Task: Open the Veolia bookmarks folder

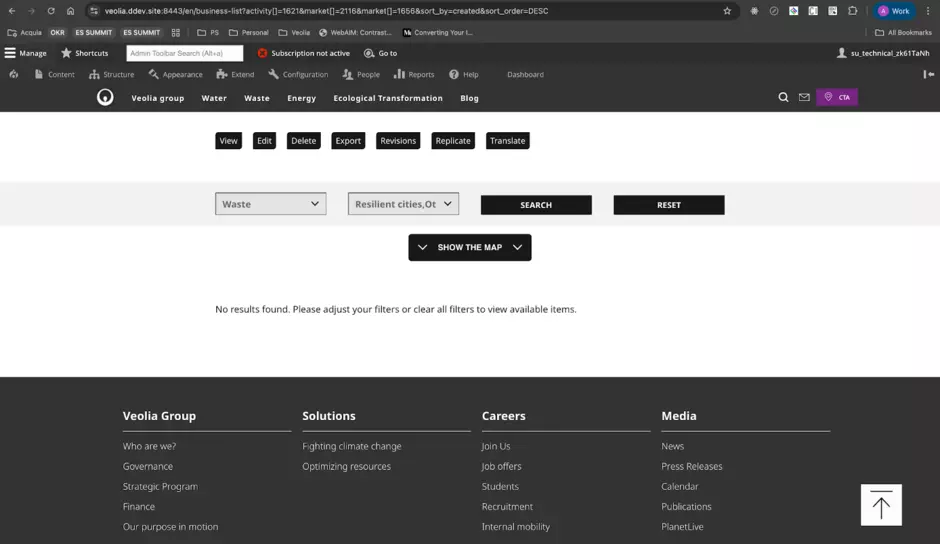Action: 294,32
